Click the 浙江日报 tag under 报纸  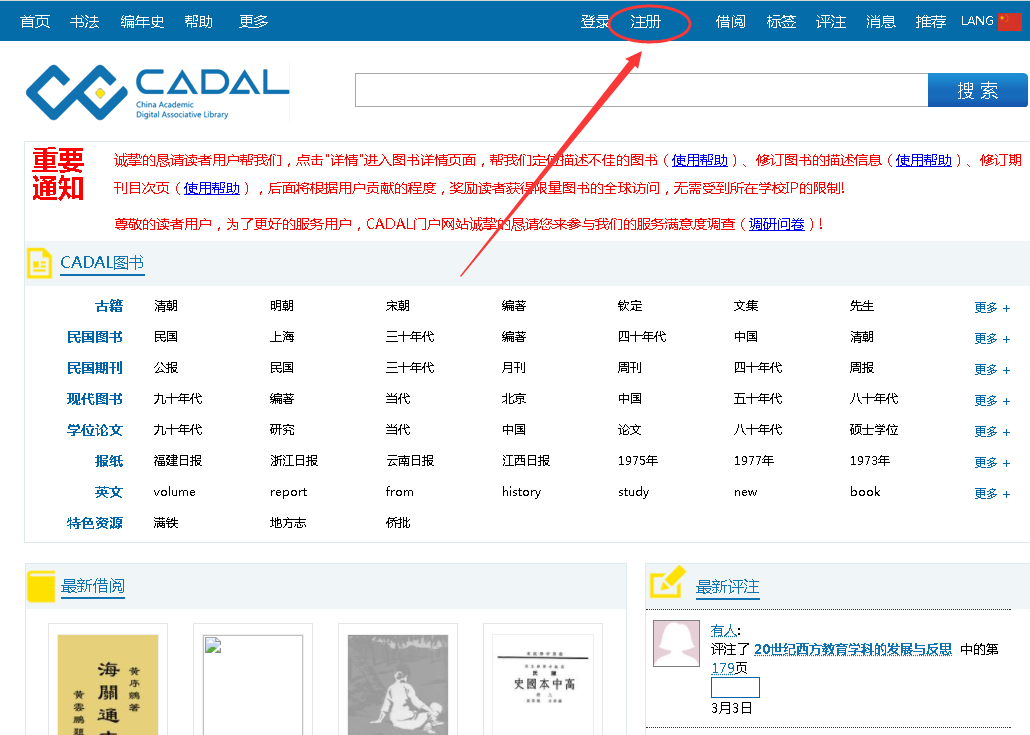tap(294, 461)
